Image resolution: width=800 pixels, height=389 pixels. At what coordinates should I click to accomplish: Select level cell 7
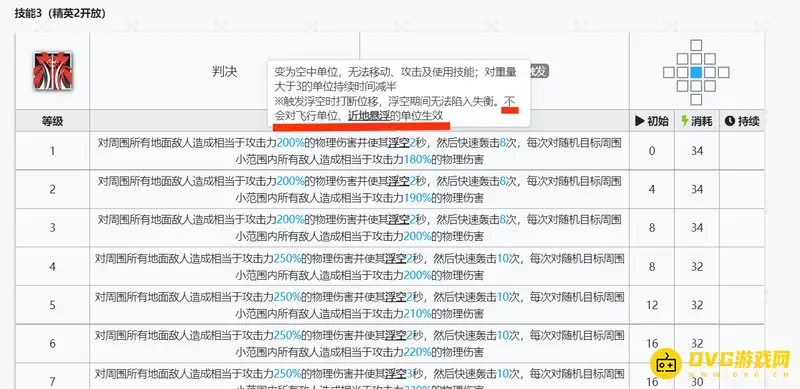(x=53, y=376)
